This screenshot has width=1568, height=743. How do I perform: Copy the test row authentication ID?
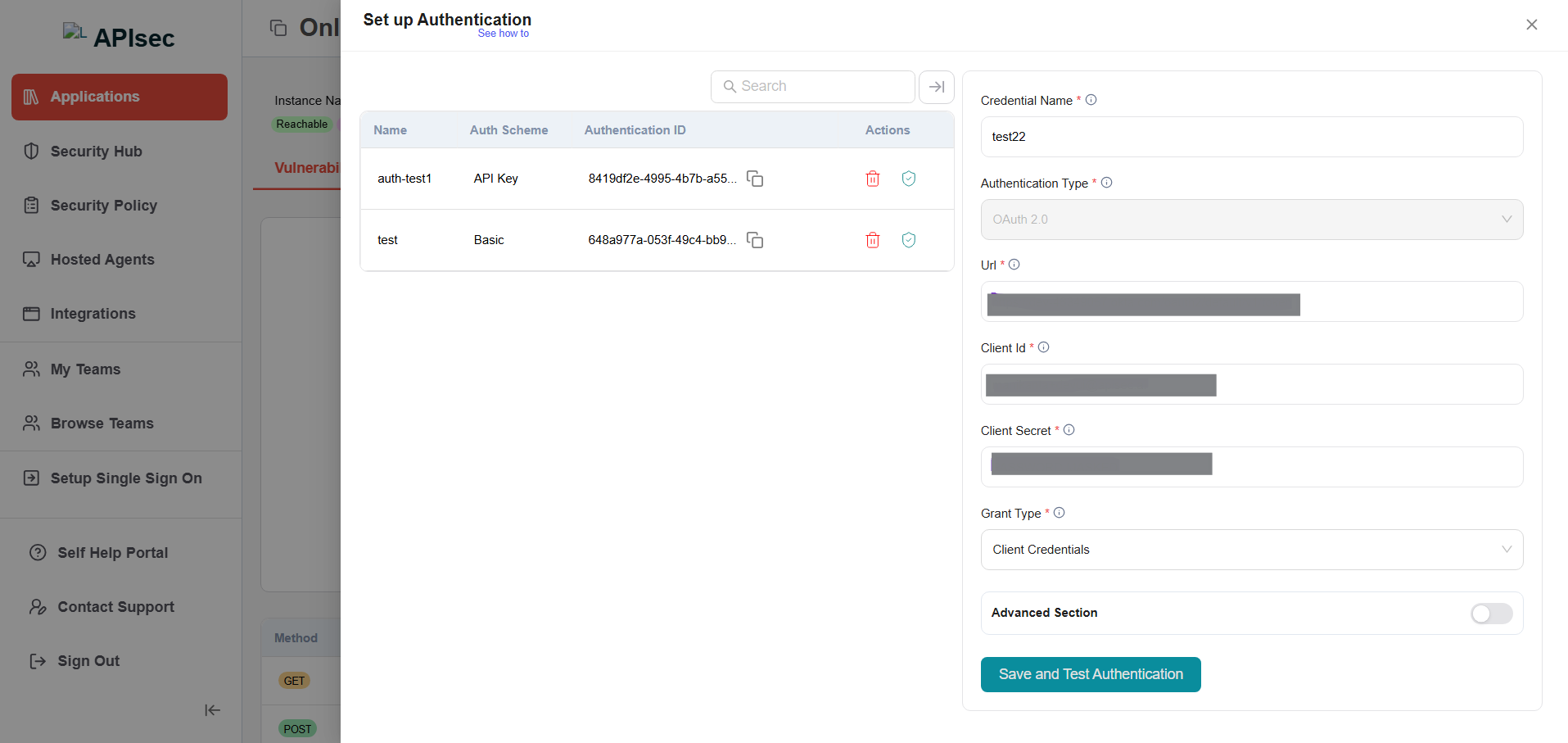(x=754, y=240)
